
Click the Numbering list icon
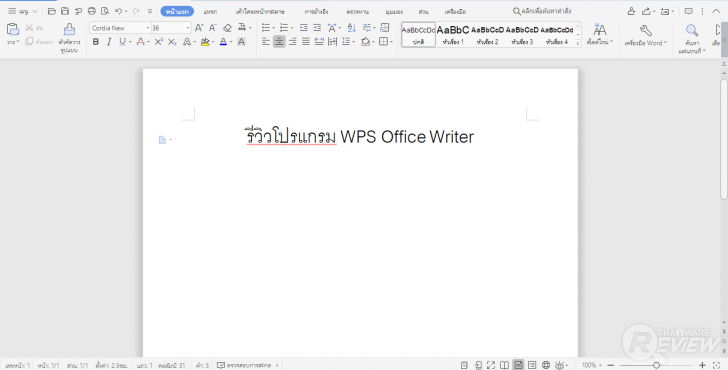point(284,28)
